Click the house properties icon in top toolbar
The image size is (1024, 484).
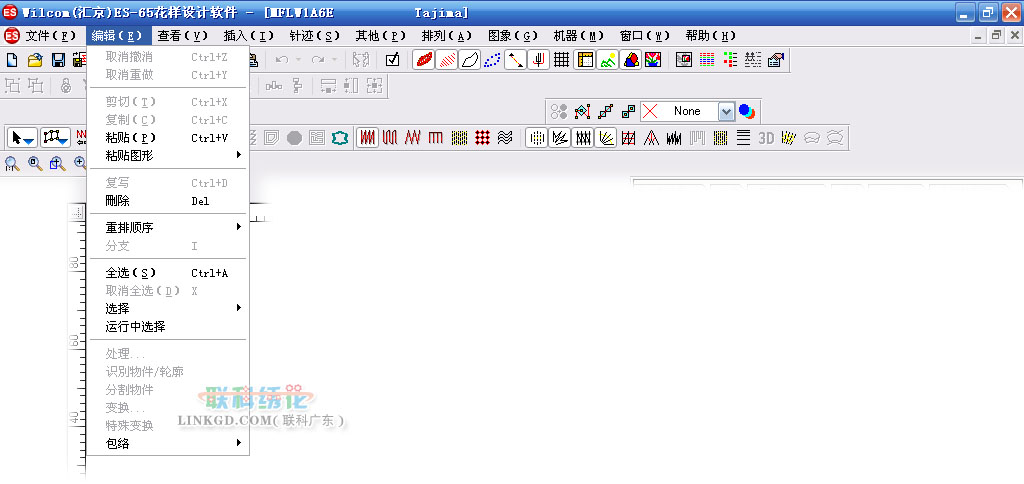[x=775, y=60]
